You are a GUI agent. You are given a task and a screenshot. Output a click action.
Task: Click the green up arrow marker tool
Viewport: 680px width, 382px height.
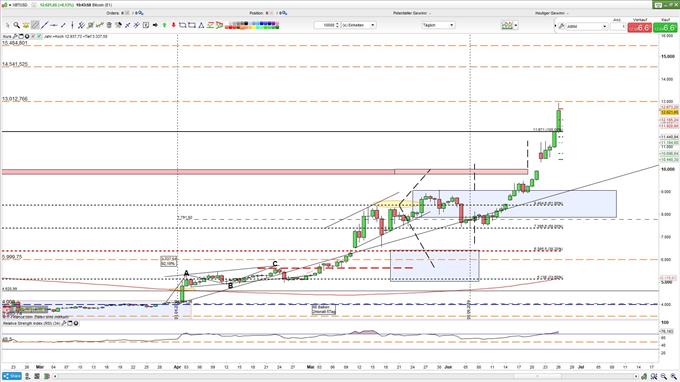pos(164,25)
